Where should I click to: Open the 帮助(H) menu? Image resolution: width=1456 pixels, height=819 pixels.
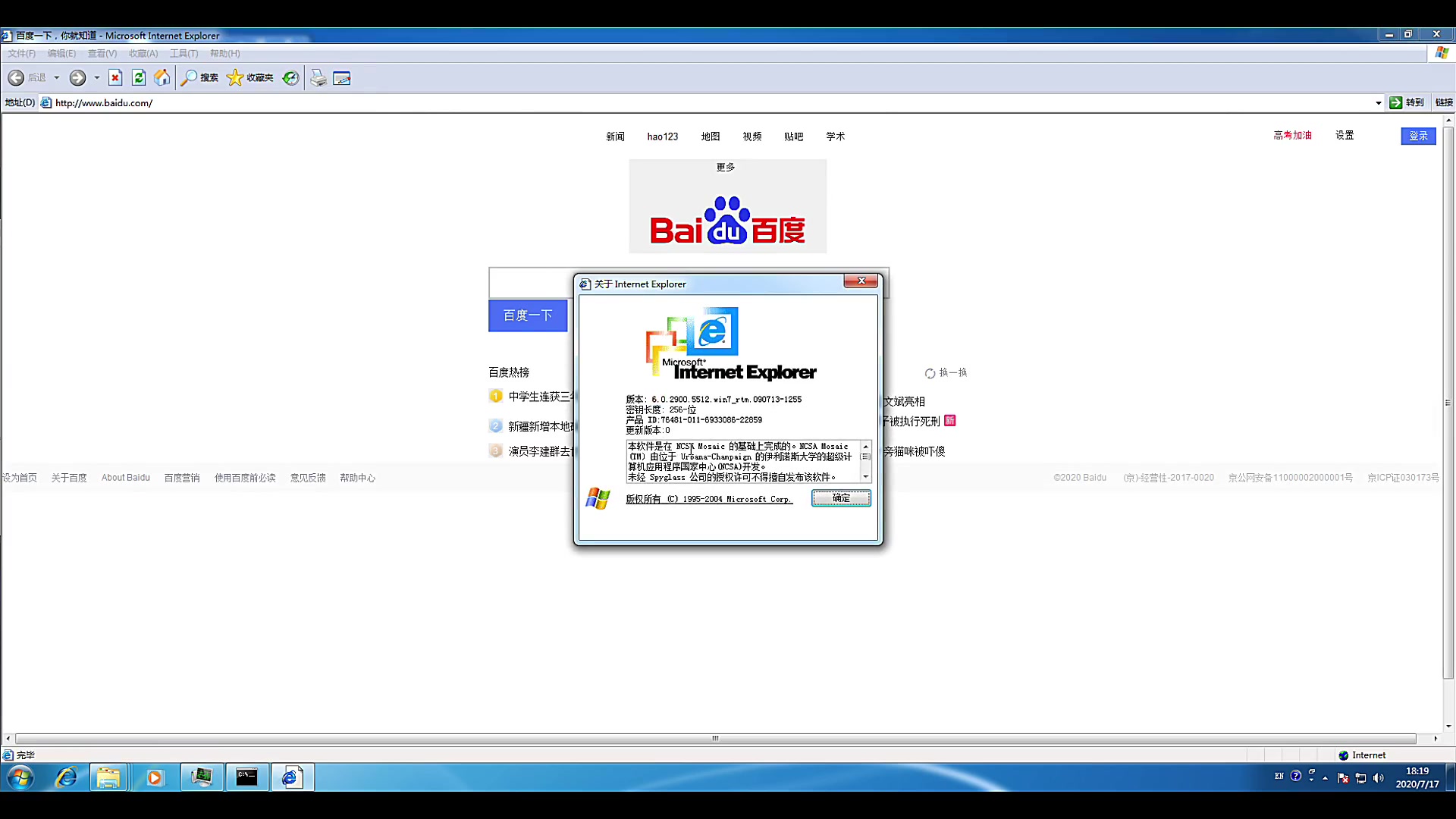[x=224, y=53]
